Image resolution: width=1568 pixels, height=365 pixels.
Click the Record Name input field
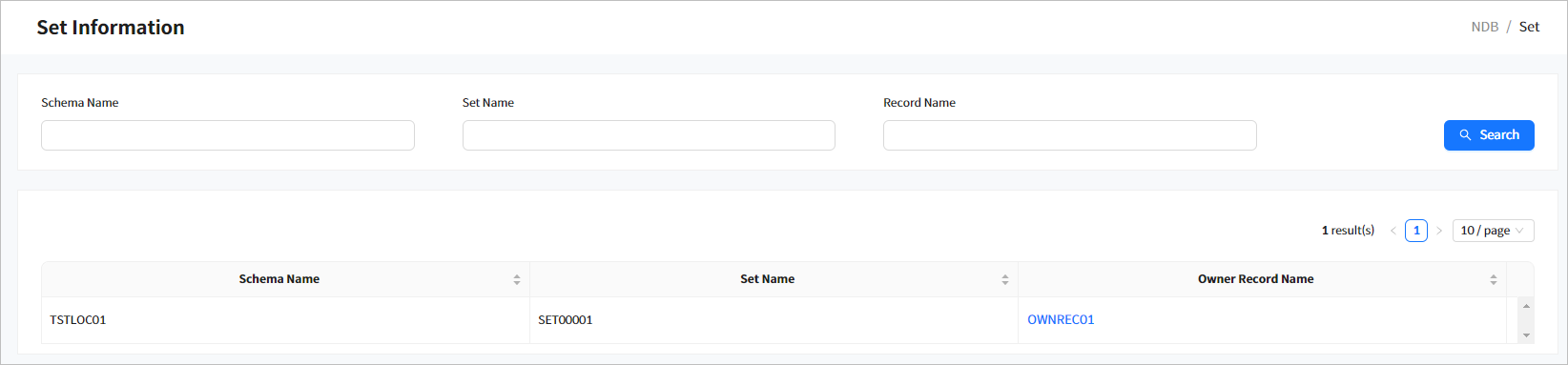coord(1069,135)
